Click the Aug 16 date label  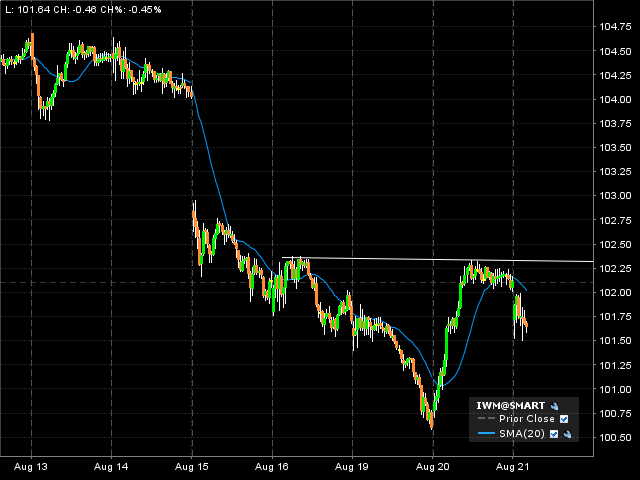pyautogui.click(x=271, y=467)
